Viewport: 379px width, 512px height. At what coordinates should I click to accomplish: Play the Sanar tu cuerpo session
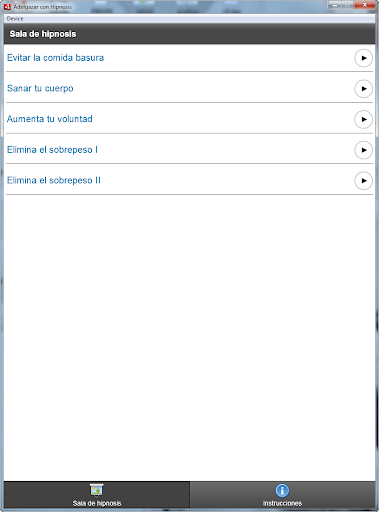pyautogui.click(x=363, y=89)
